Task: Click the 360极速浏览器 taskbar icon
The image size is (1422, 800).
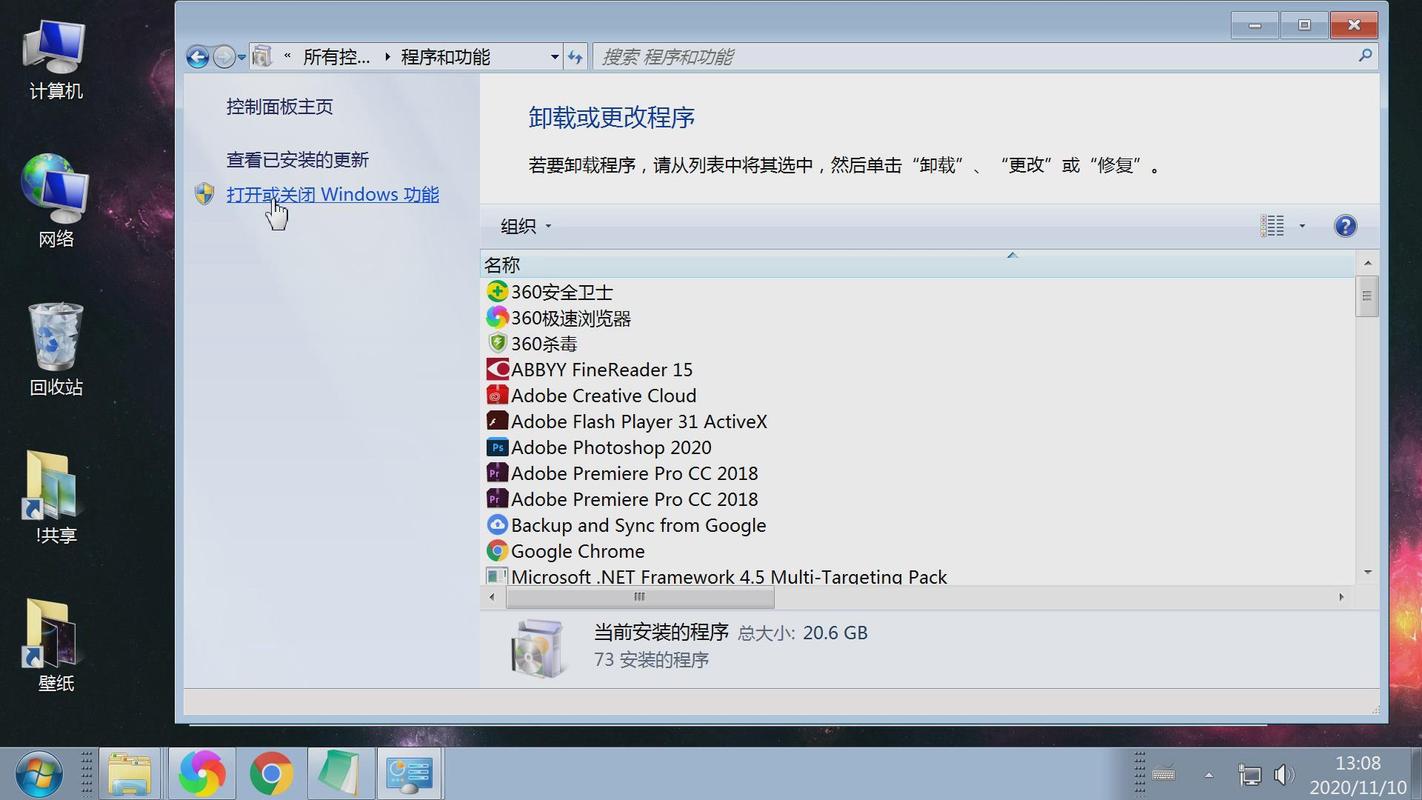Action: 201,772
